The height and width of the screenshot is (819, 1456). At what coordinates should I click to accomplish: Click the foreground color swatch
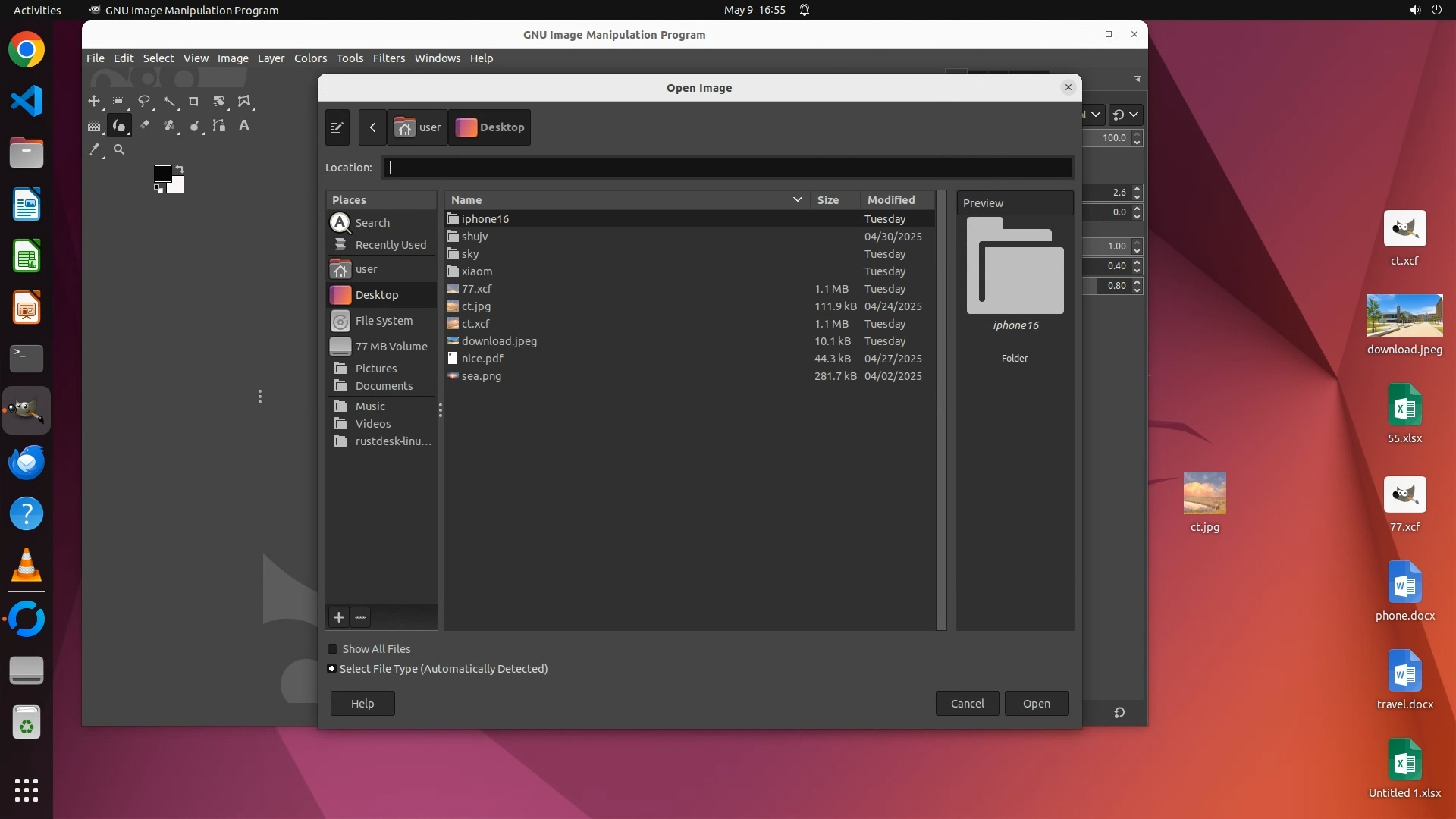tap(162, 174)
